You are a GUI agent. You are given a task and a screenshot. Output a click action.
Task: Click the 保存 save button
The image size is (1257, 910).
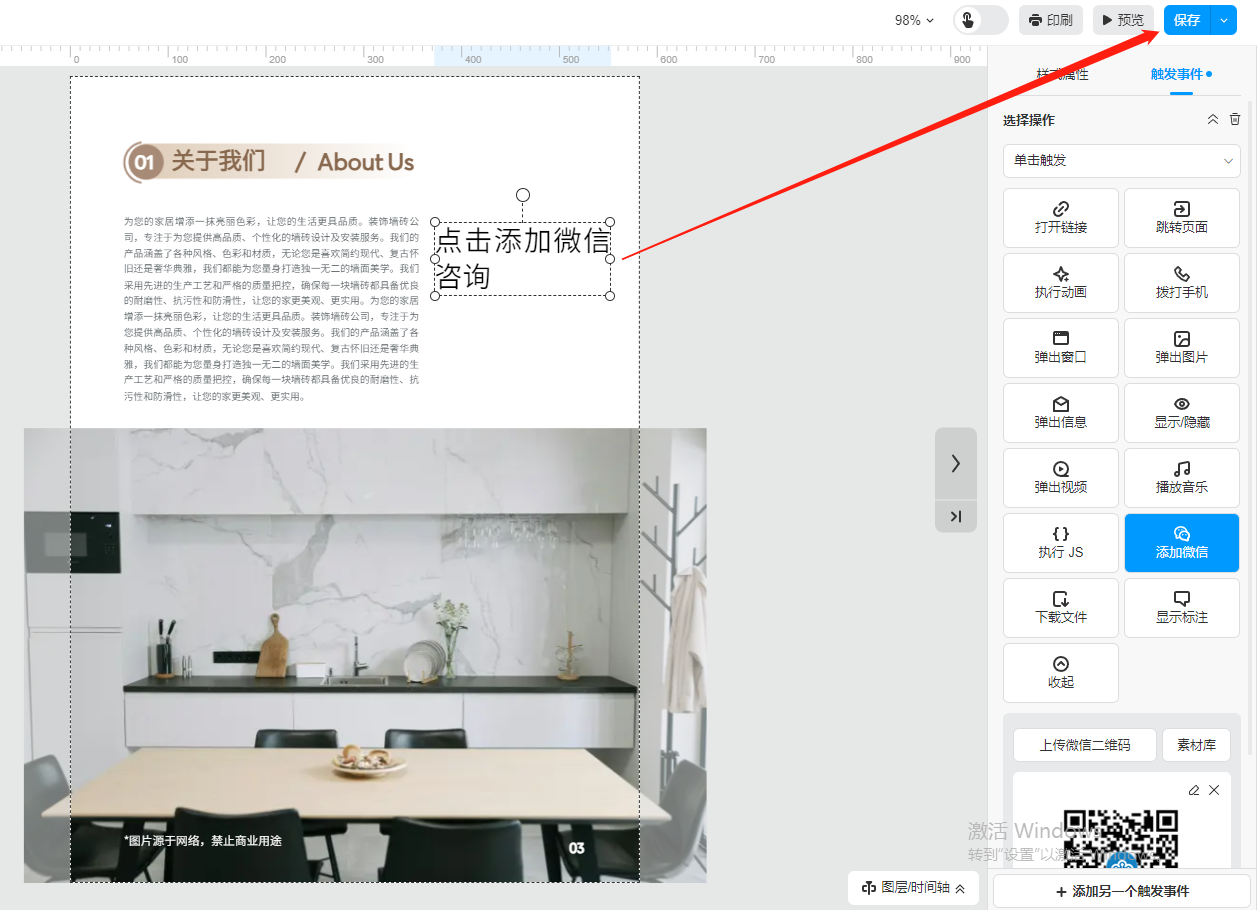click(1187, 20)
